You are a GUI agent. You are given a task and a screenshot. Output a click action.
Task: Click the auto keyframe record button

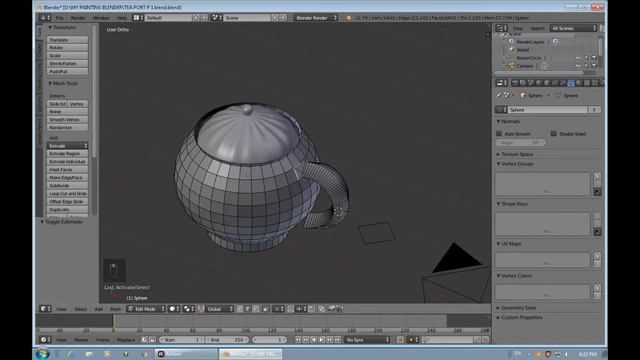400,340
